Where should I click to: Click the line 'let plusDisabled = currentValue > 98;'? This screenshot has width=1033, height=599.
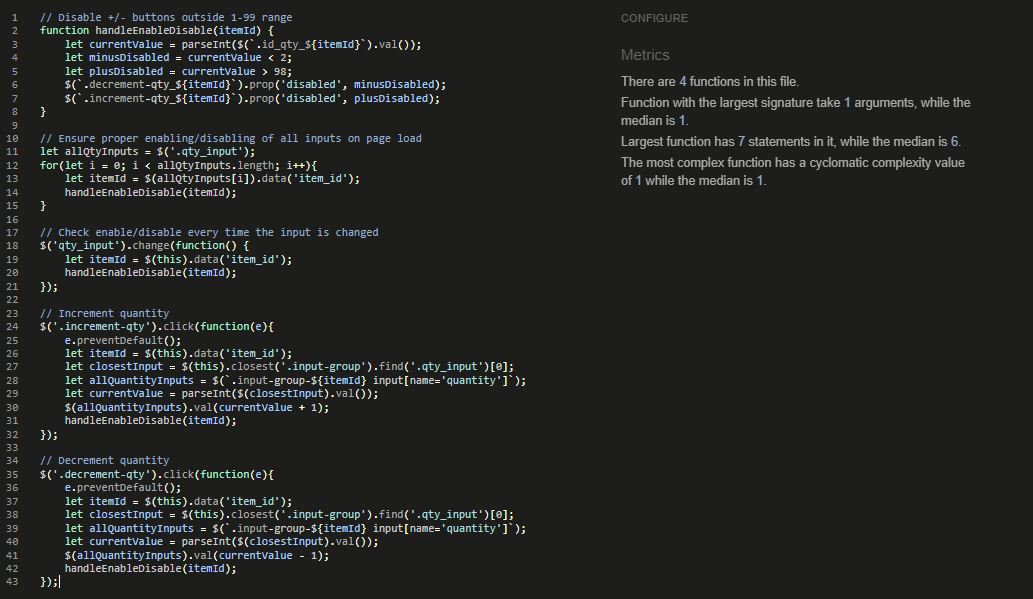(178, 71)
